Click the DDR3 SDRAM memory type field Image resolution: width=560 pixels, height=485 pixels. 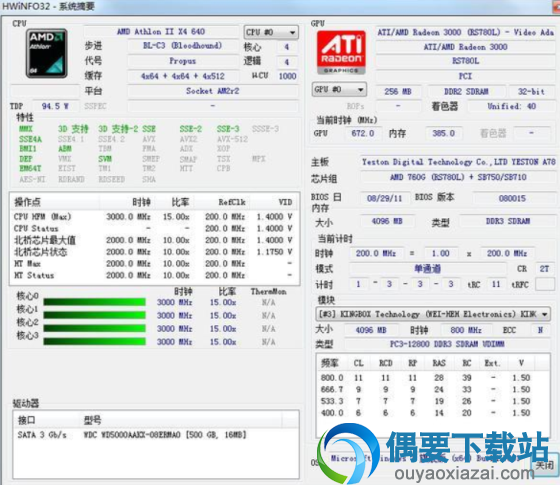508,221
